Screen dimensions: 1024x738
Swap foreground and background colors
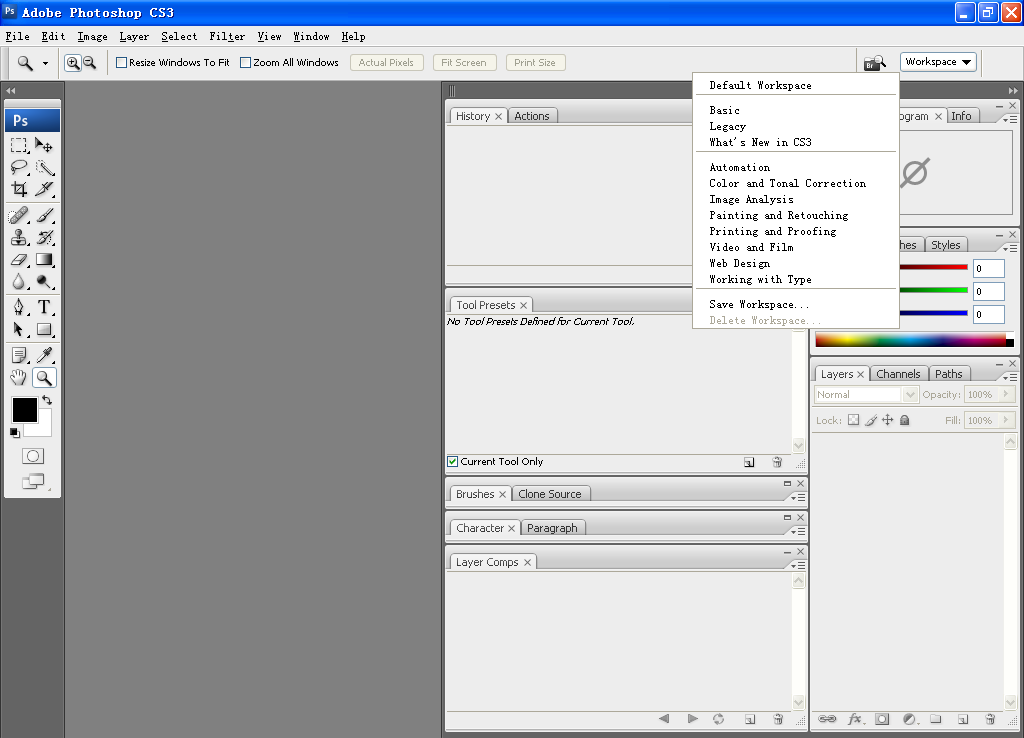click(47, 400)
